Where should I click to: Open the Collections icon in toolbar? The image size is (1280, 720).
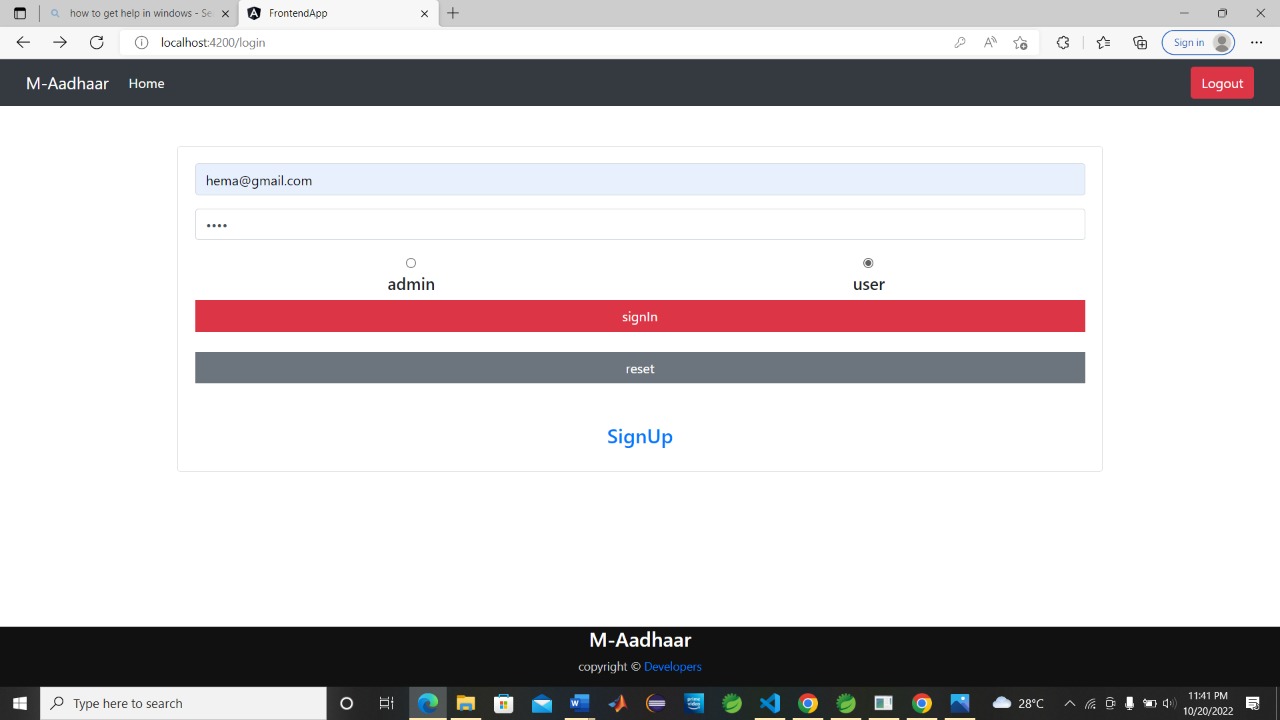[x=1140, y=42]
